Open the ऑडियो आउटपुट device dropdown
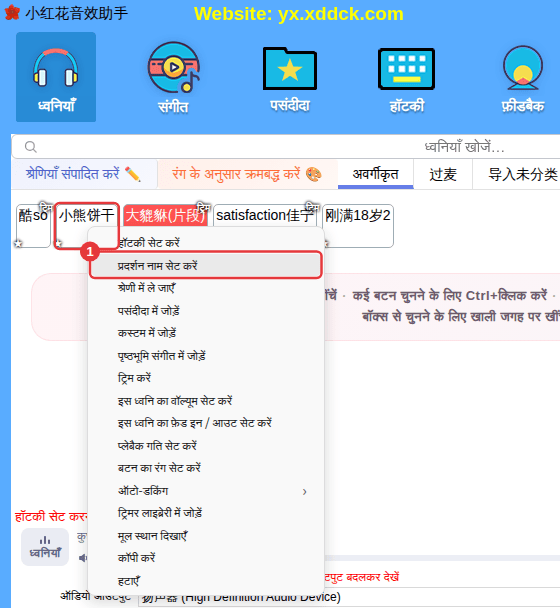 pos(349,597)
